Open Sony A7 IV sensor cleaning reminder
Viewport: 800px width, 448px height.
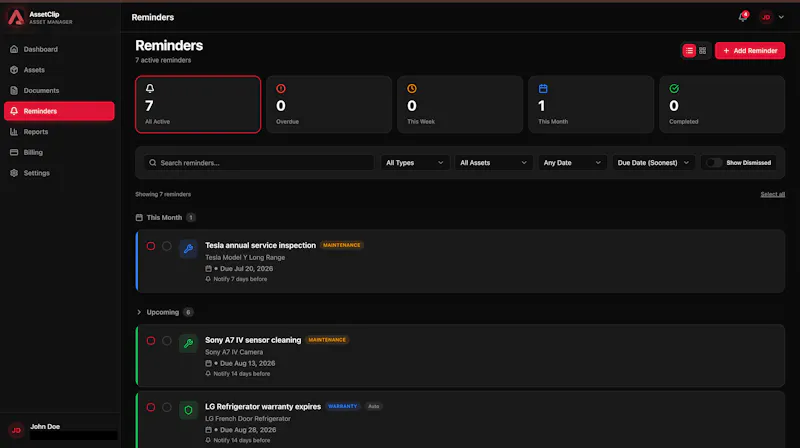(253, 340)
